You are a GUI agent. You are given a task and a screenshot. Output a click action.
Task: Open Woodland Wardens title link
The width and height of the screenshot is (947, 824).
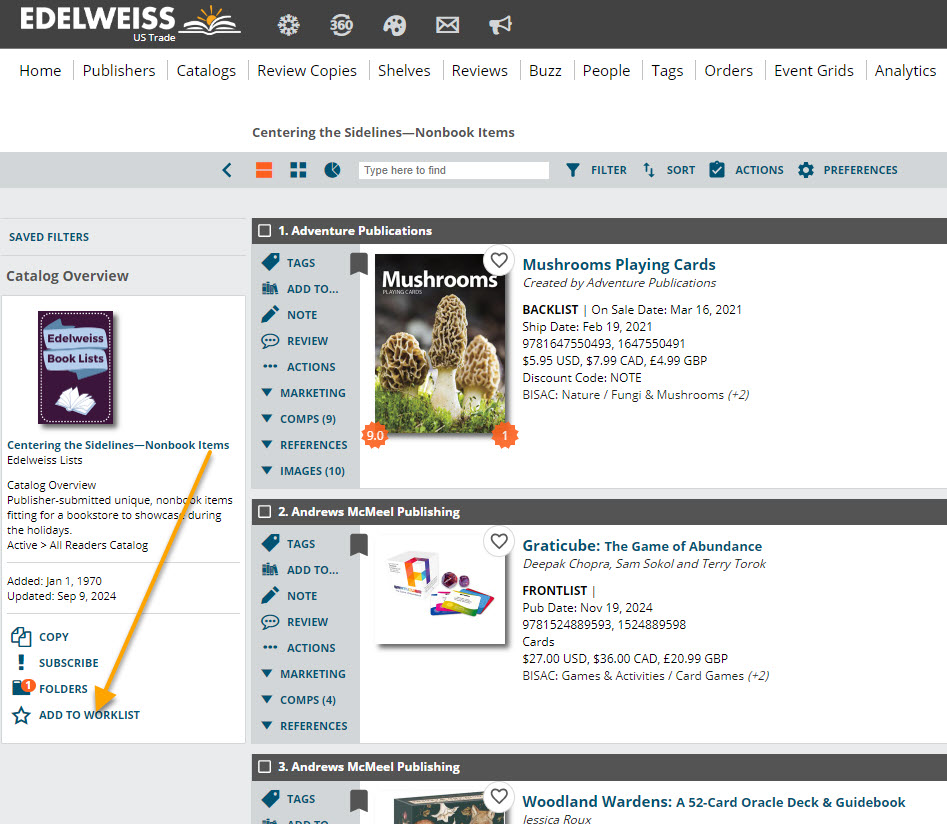click(714, 802)
